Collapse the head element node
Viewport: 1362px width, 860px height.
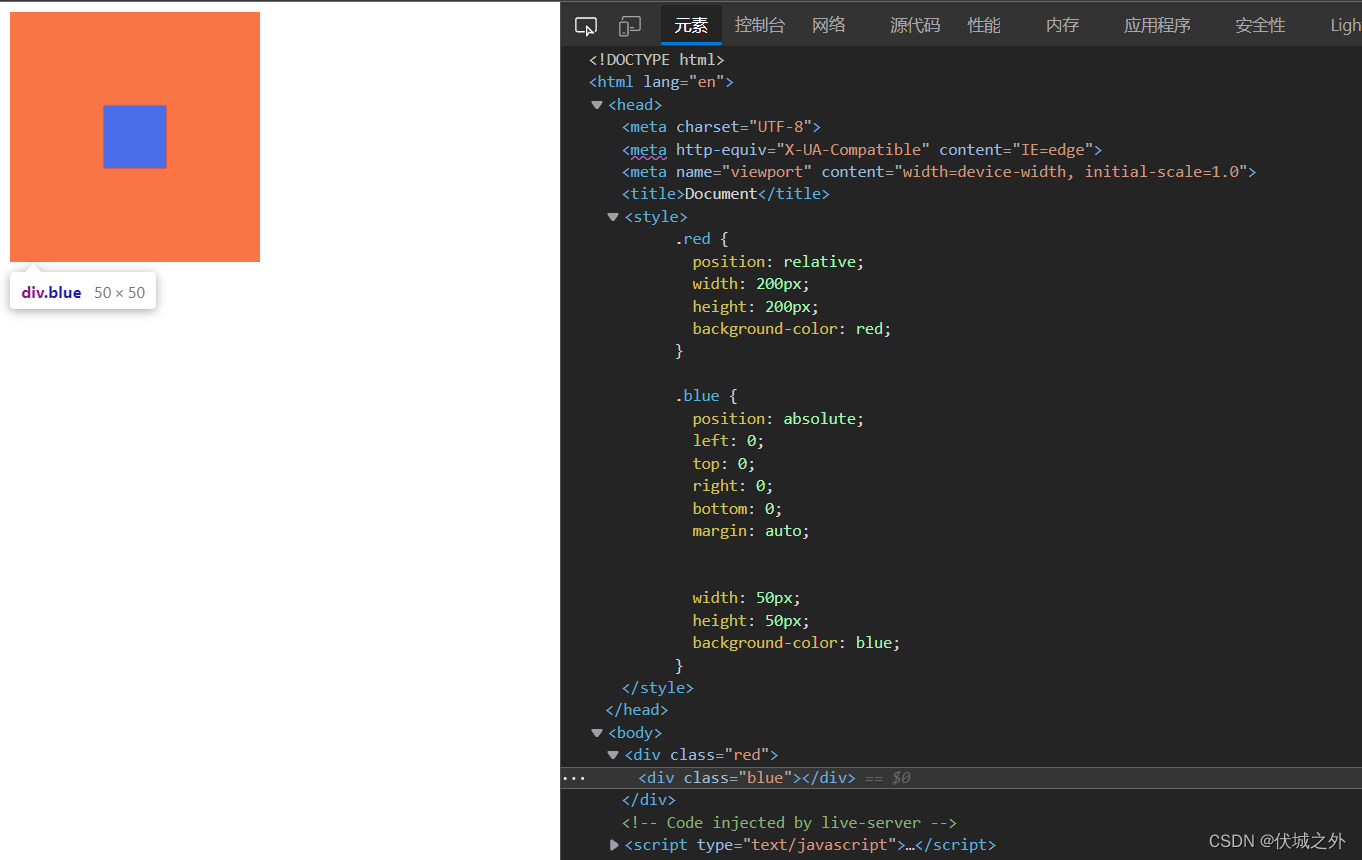[x=597, y=105]
